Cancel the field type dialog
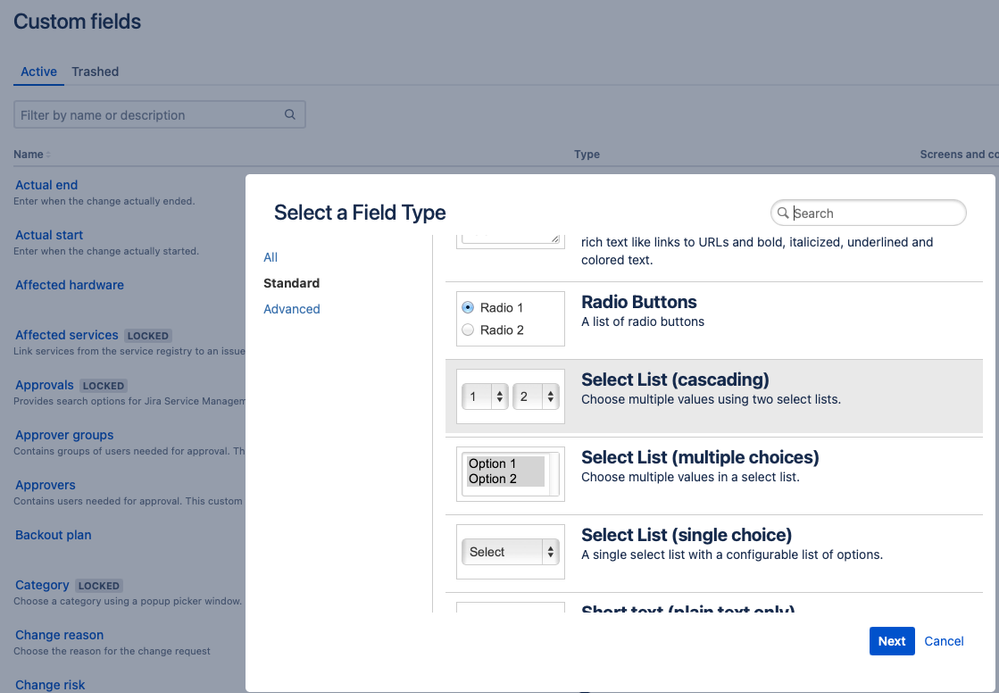The width and height of the screenshot is (999, 693). pos(944,641)
